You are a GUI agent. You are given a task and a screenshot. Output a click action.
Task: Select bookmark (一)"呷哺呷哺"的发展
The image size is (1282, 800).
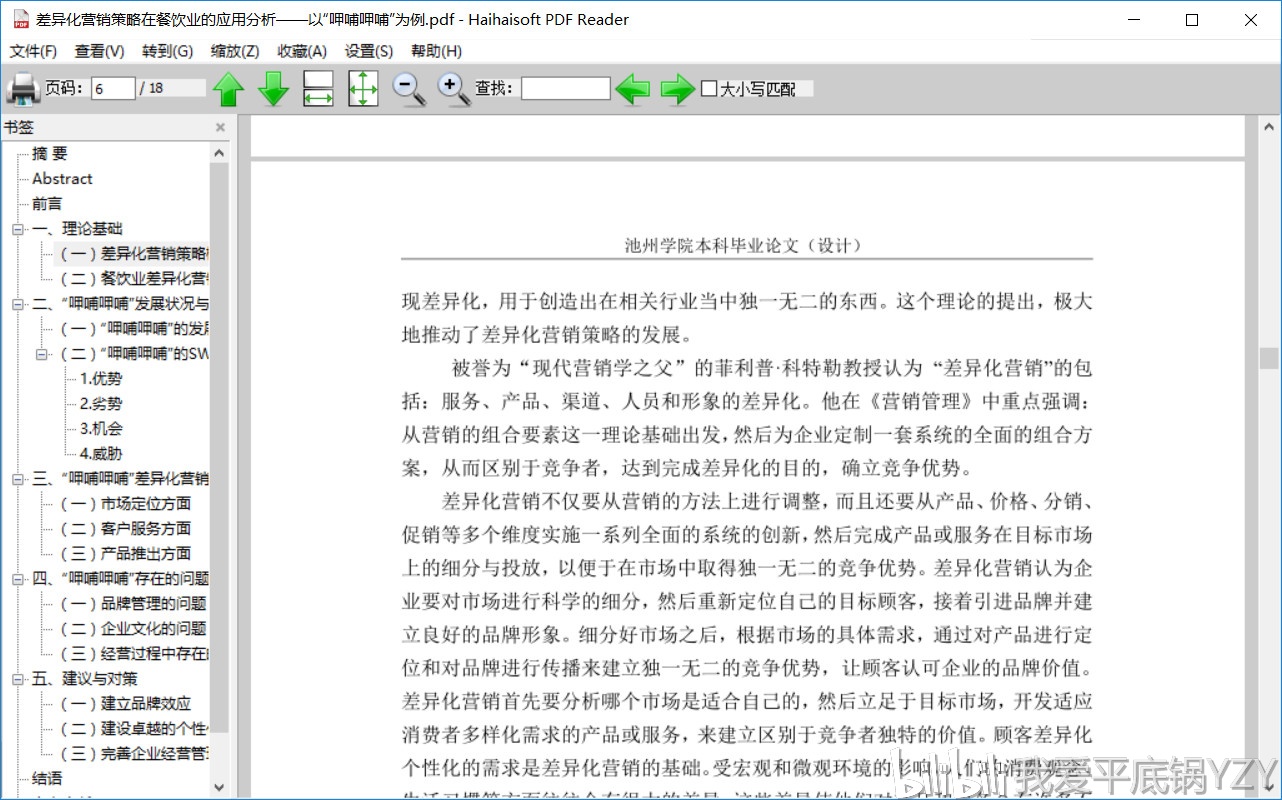click(x=134, y=329)
